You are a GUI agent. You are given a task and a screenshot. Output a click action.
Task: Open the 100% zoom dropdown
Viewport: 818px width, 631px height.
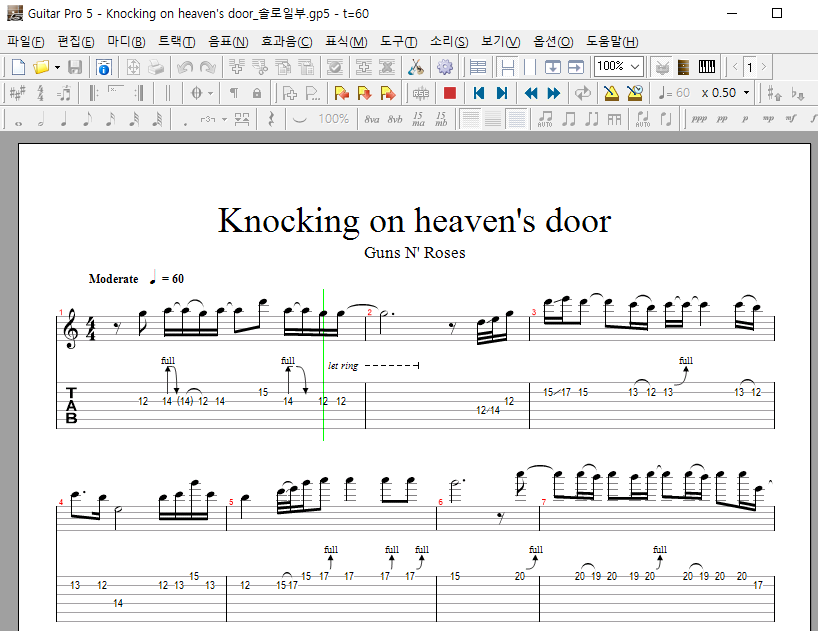(x=635, y=67)
